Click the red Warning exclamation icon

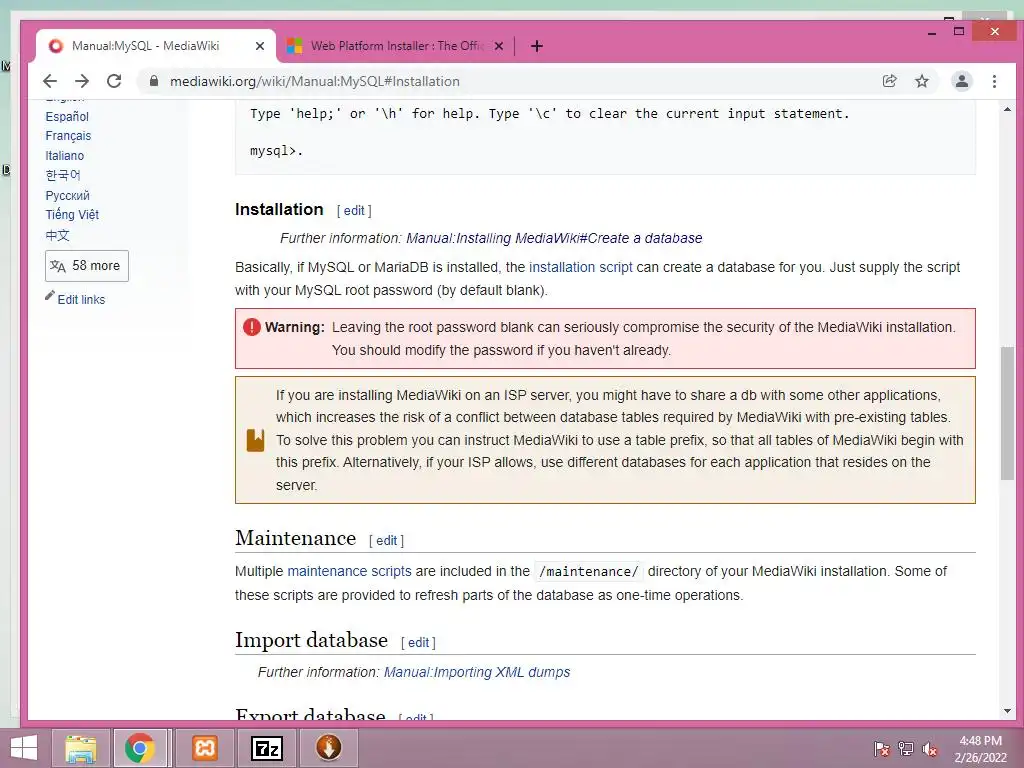click(x=251, y=327)
